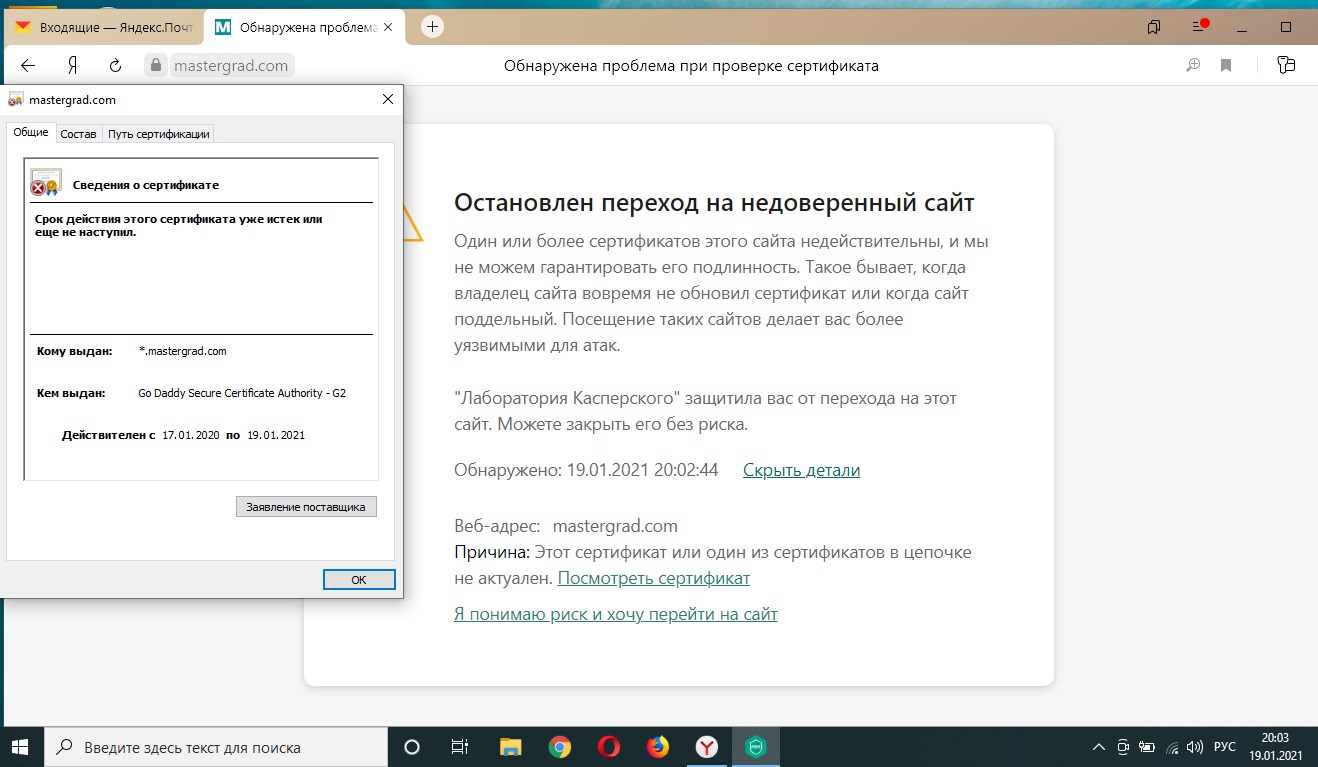Reload the mastergrad.com page

115,66
